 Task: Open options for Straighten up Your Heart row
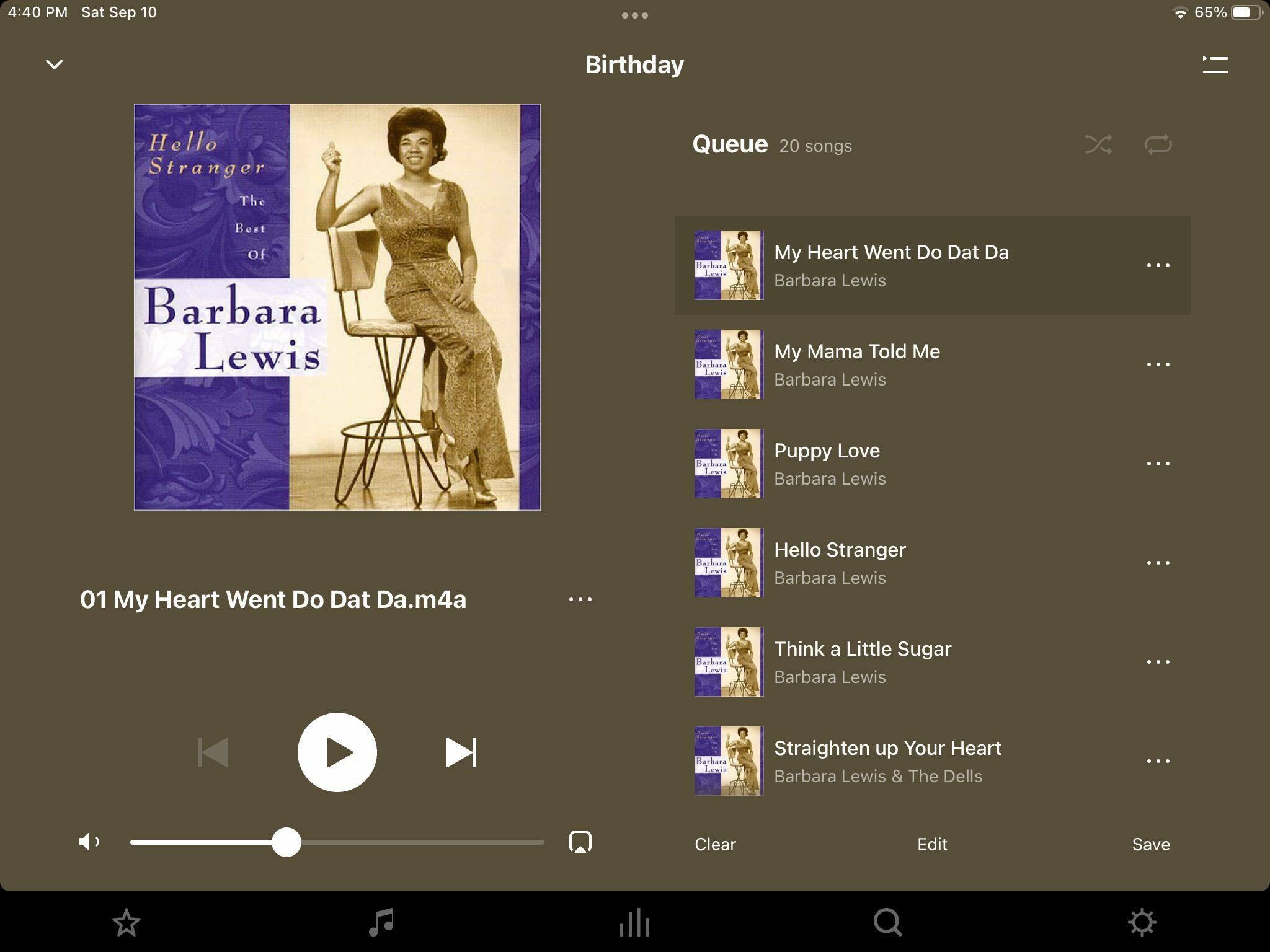tap(1158, 761)
